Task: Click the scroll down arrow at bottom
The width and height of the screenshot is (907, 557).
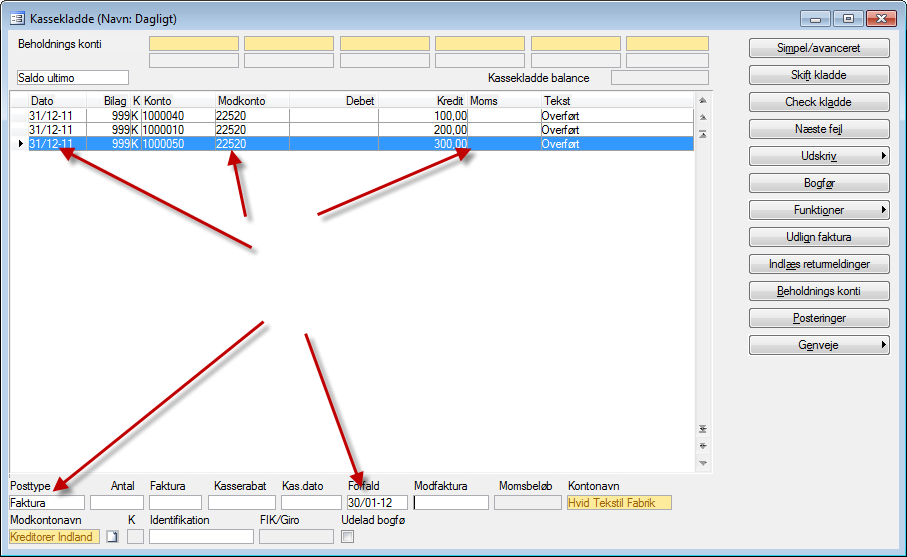Action: point(703,463)
